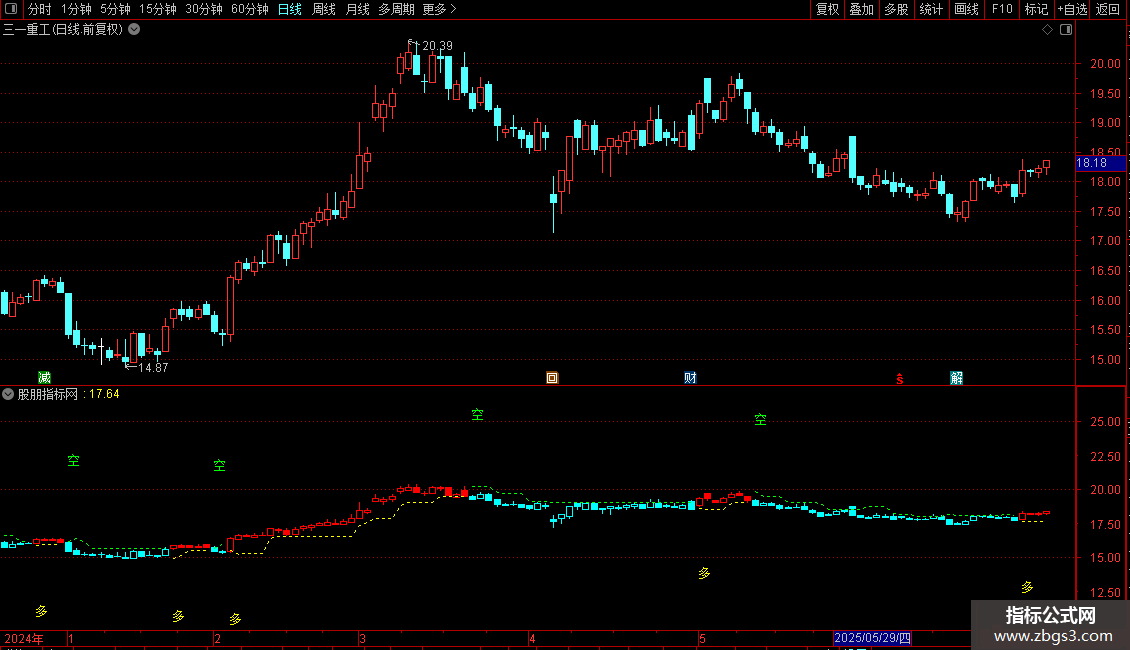The height and width of the screenshot is (650, 1130).
Task: Switch to the 1分钟 period
Action: click(76, 9)
